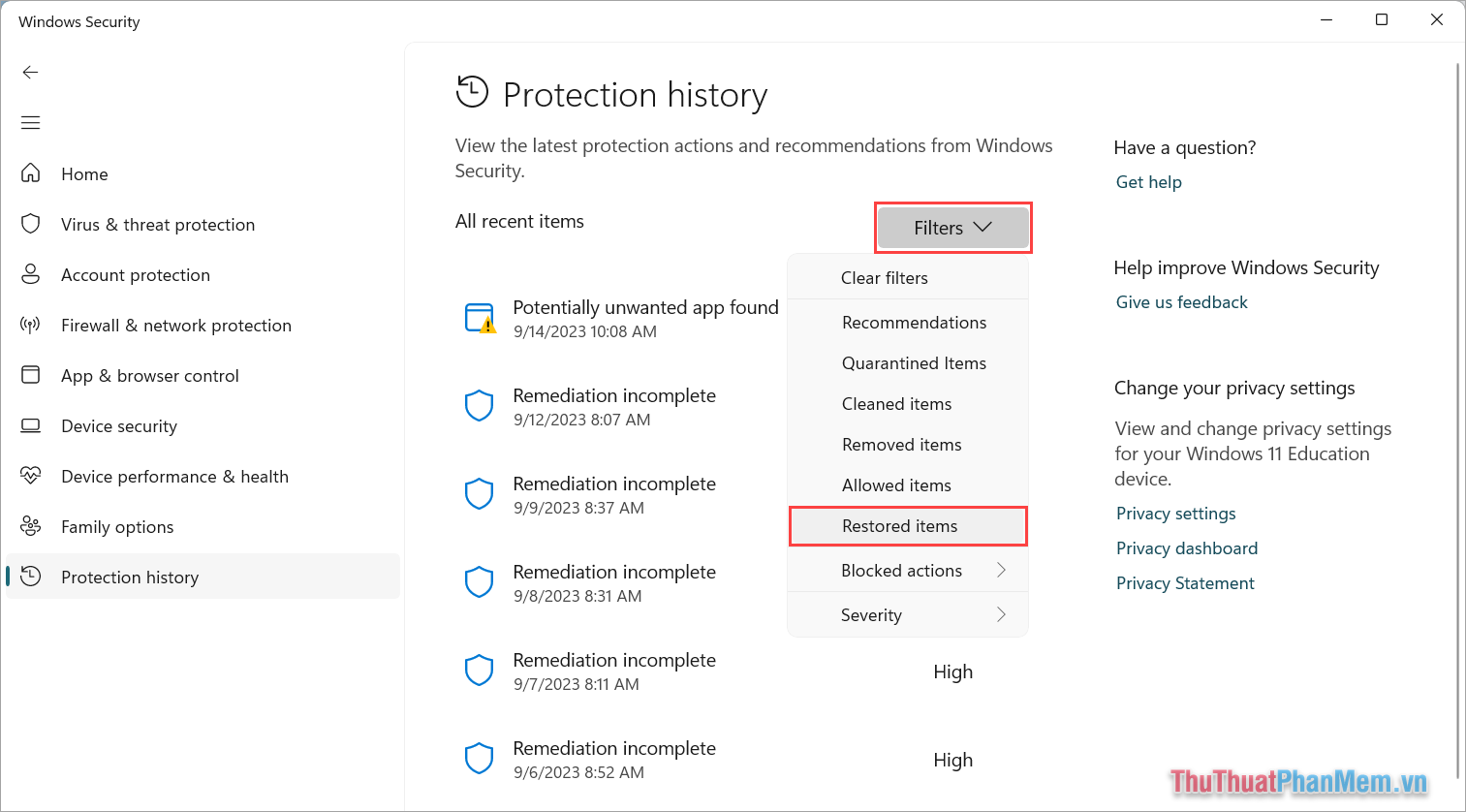Expand the Blocked actions submenu

pos(901,570)
